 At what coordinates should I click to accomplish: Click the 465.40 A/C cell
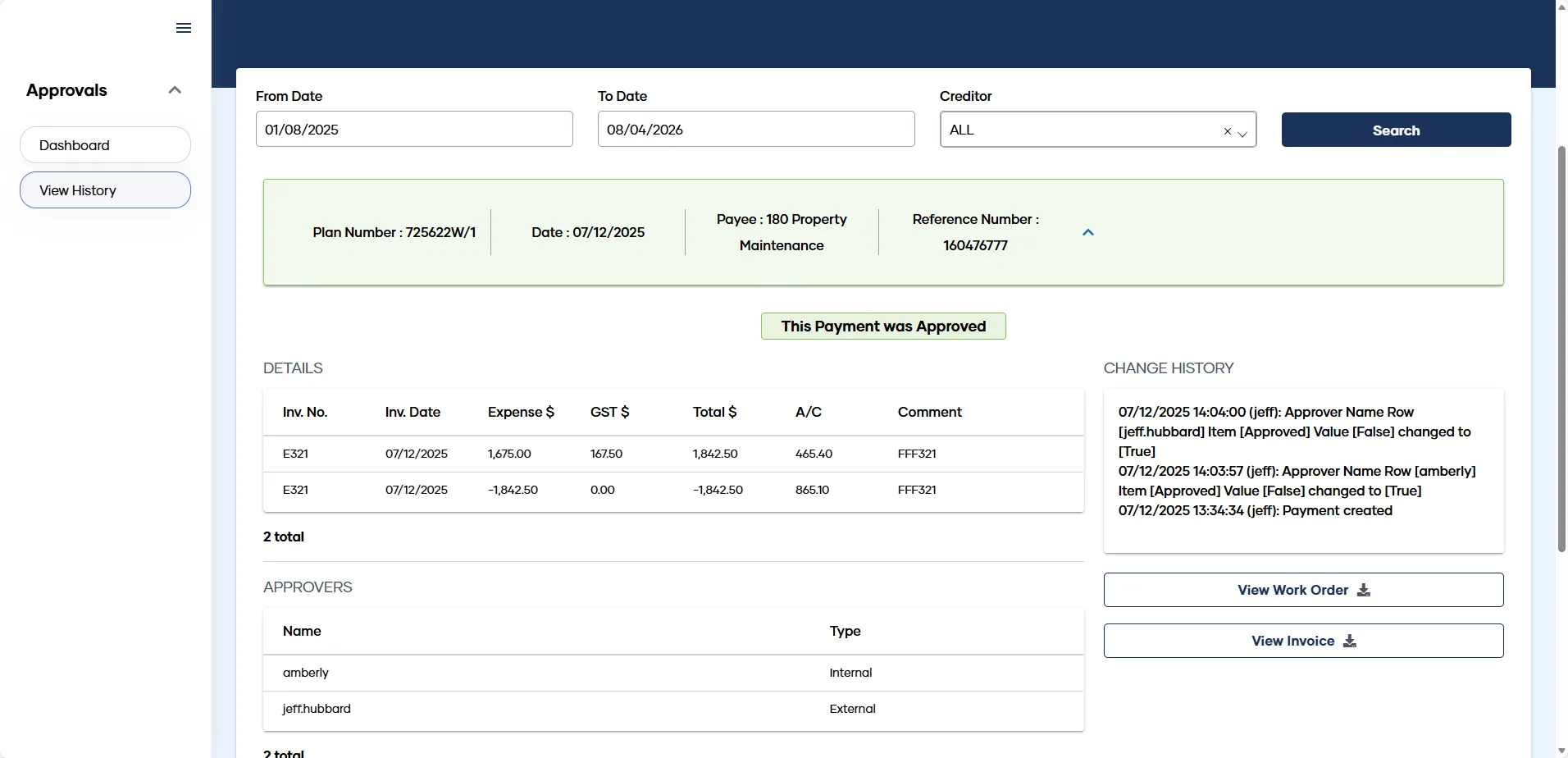[x=814, y=454]
